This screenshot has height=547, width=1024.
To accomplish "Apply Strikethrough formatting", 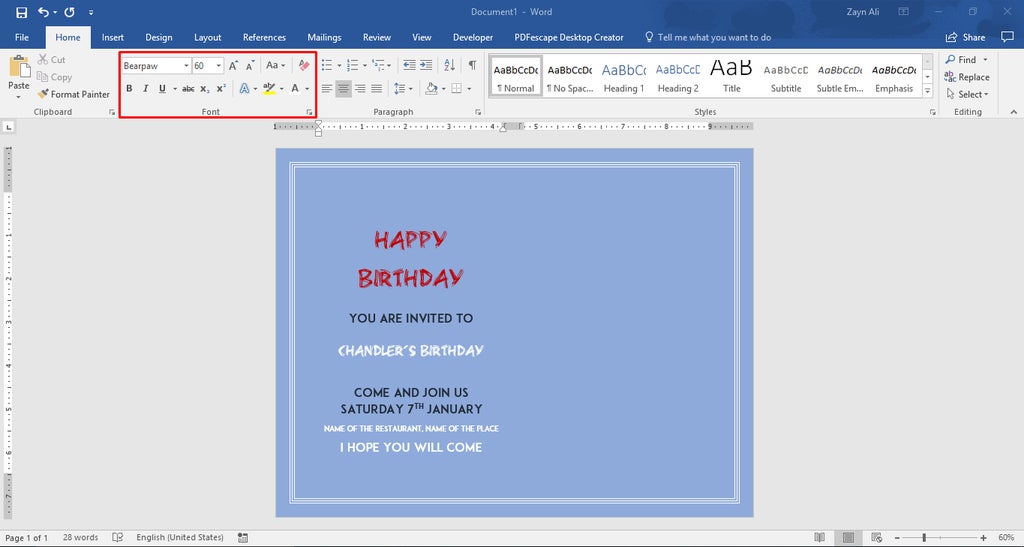I will pyautogui.click(x=188, y=89).
